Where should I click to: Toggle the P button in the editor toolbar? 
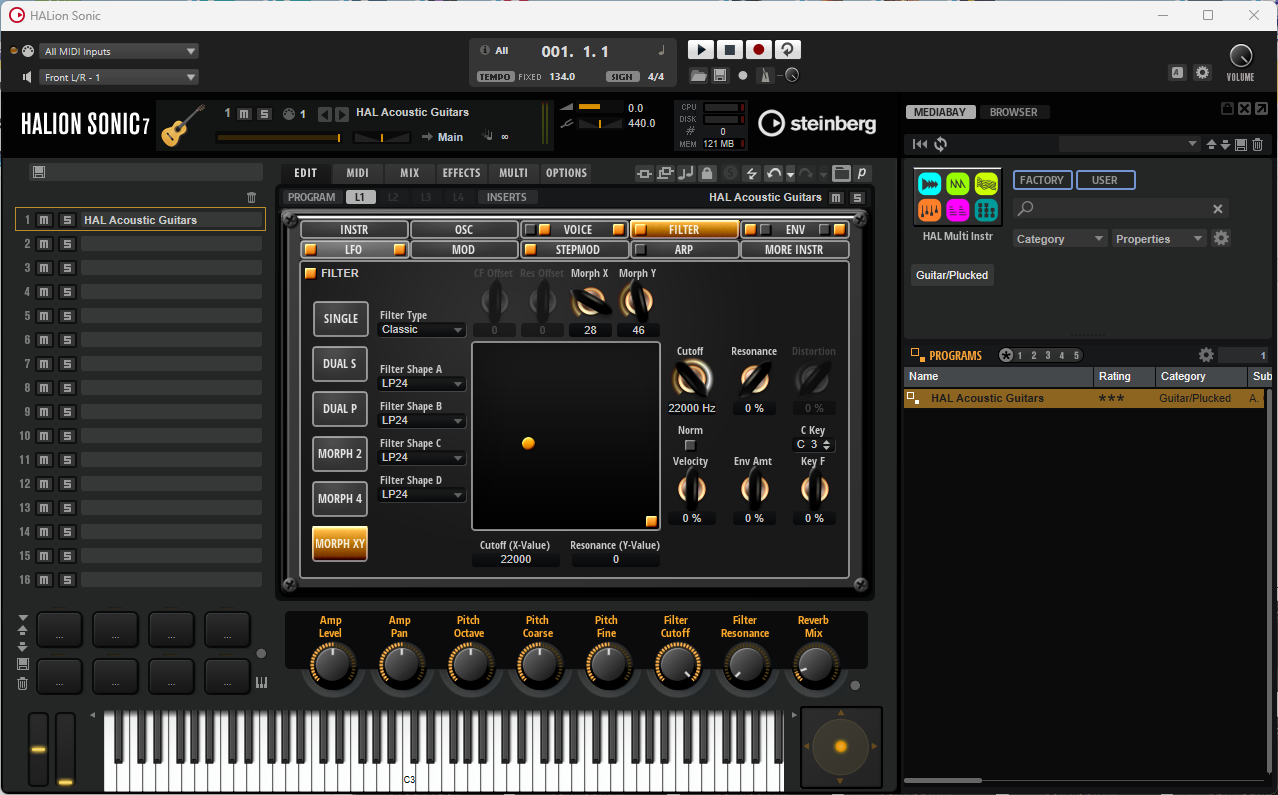click(861, 173)
